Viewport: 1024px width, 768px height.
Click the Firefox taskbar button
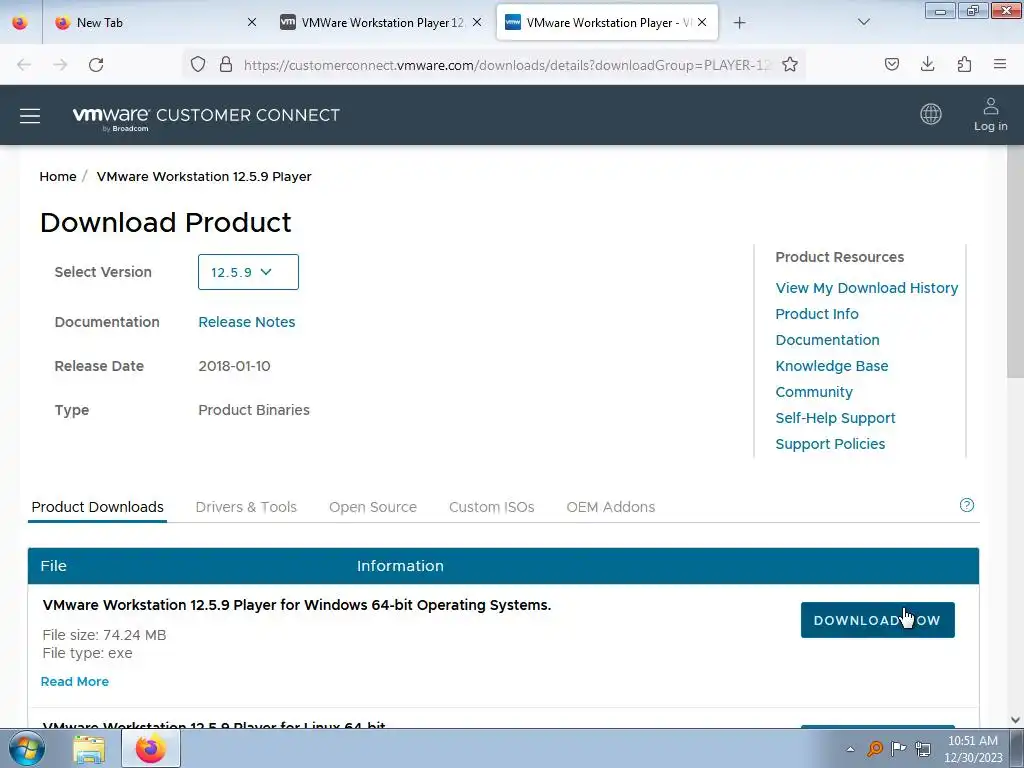(150, 748)
